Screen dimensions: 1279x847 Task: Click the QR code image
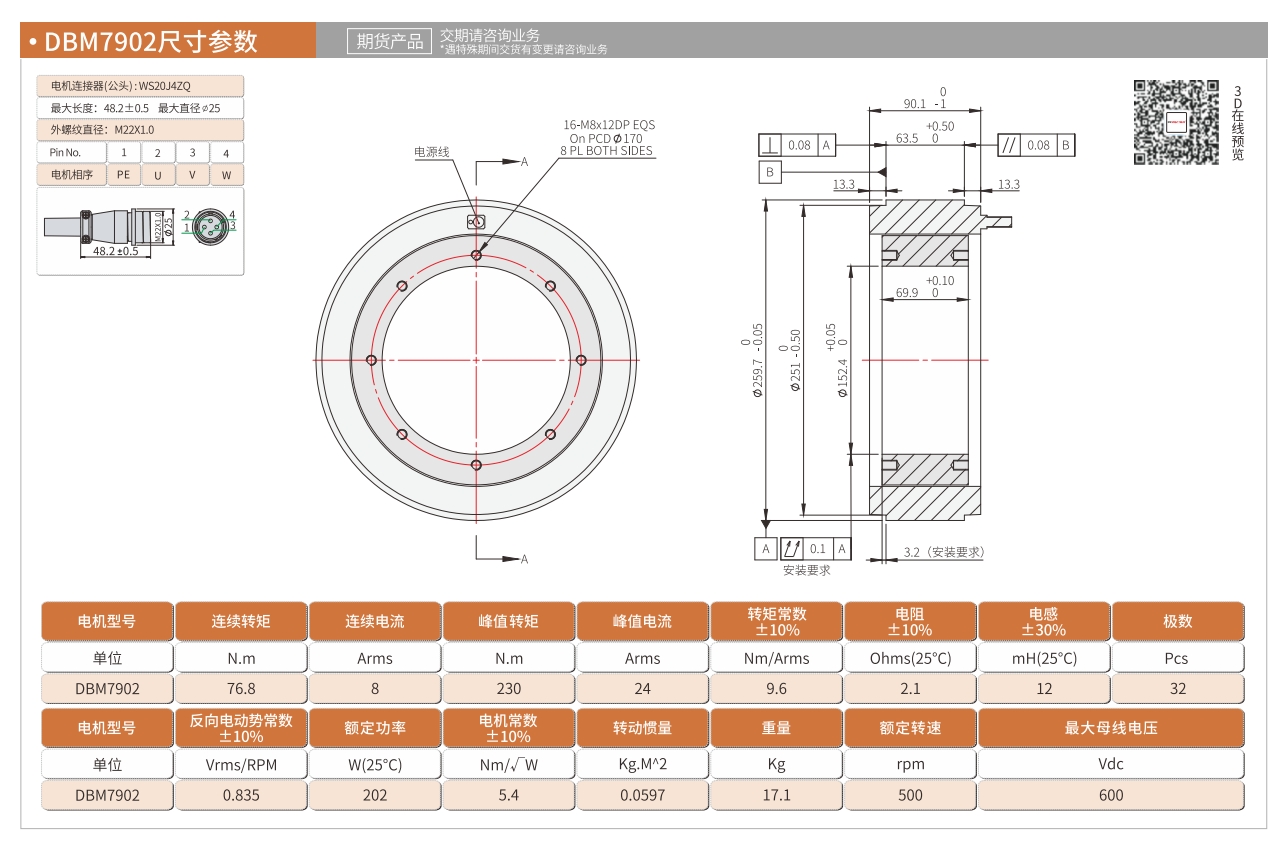point(1176,122)
